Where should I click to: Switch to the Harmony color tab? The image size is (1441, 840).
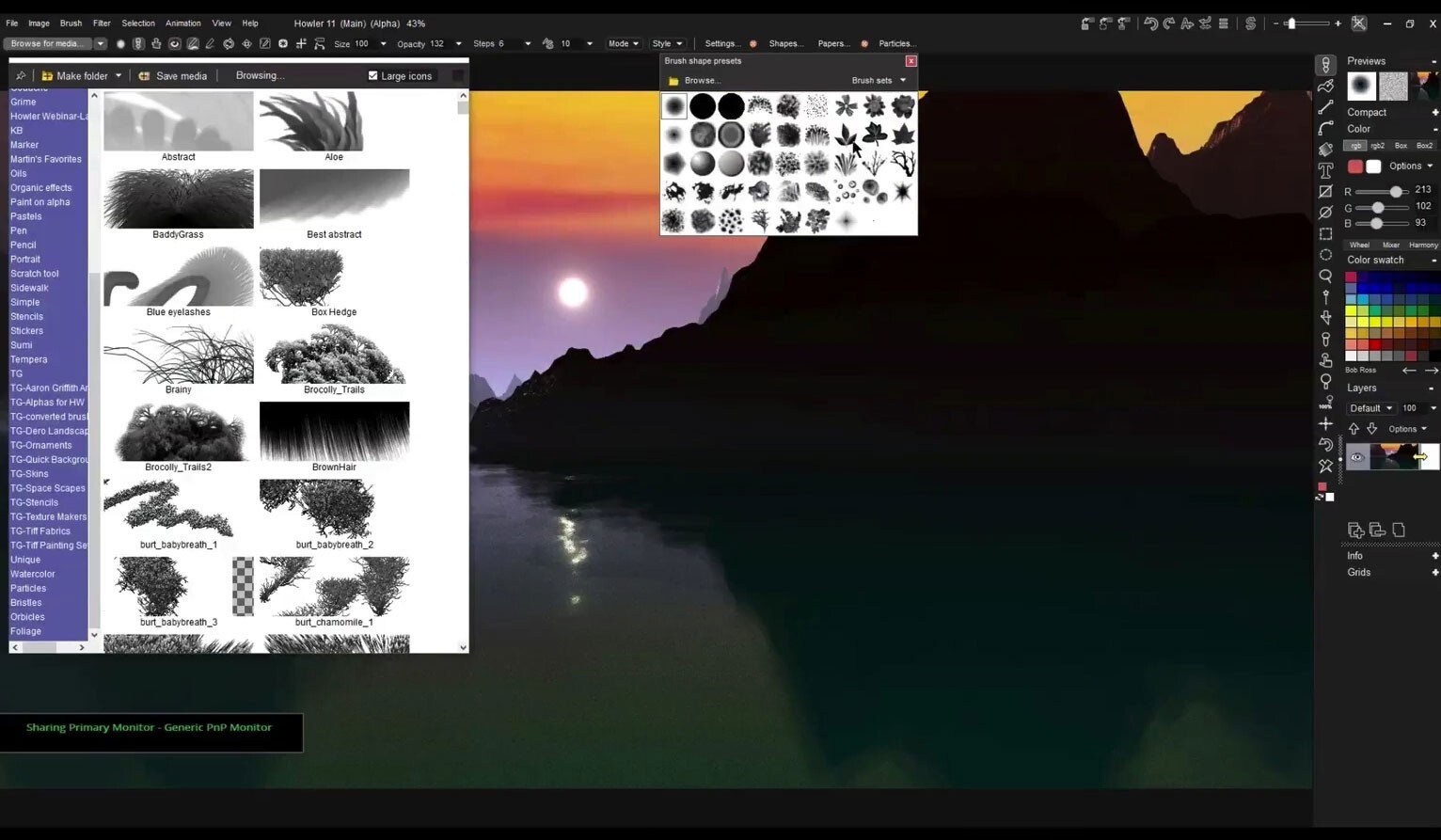(1423, 245)
